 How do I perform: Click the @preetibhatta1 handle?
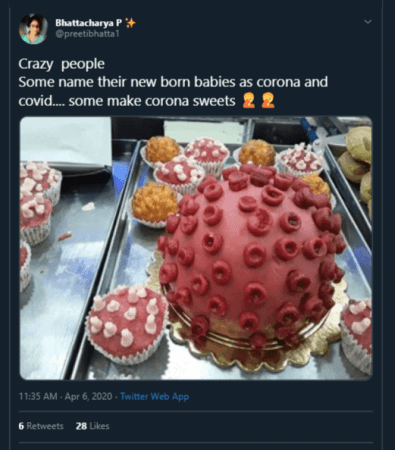pos(87,34)
